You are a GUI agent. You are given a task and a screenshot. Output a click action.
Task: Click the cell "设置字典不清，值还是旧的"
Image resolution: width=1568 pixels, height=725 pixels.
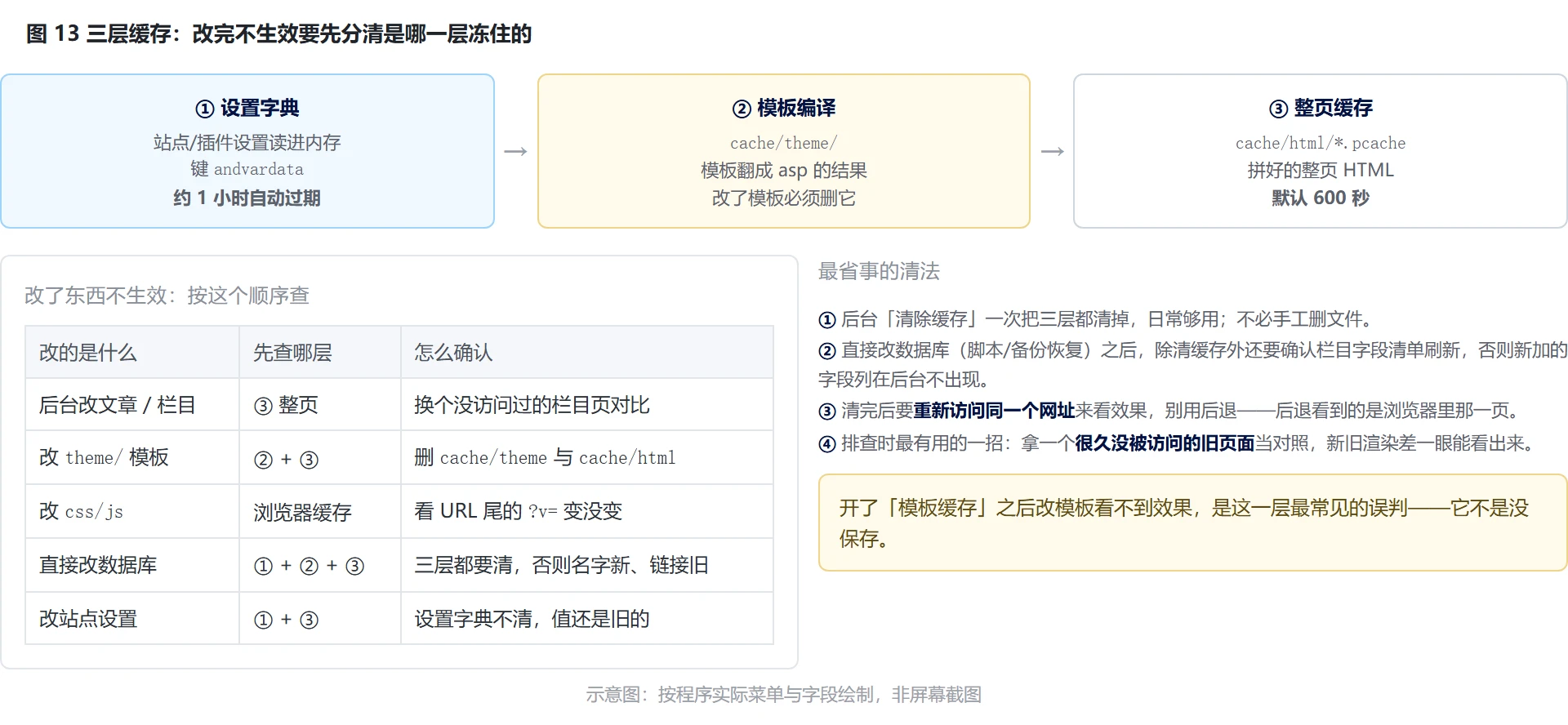587,619
